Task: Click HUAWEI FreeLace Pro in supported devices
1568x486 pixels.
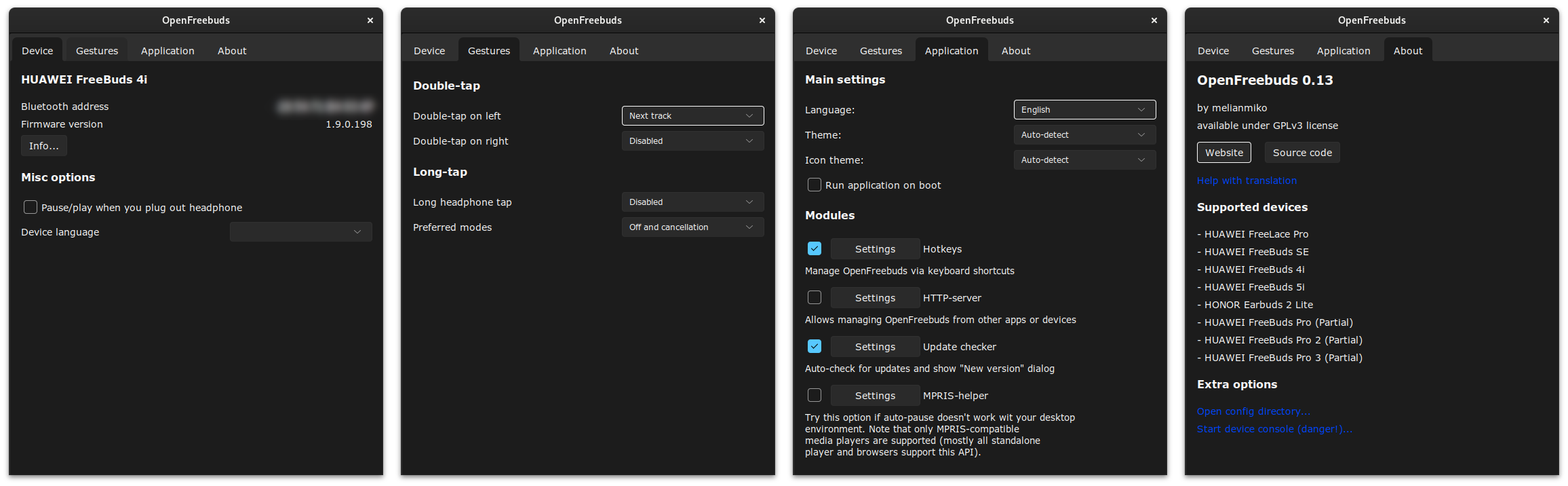Action: [x=1253, y=234]
